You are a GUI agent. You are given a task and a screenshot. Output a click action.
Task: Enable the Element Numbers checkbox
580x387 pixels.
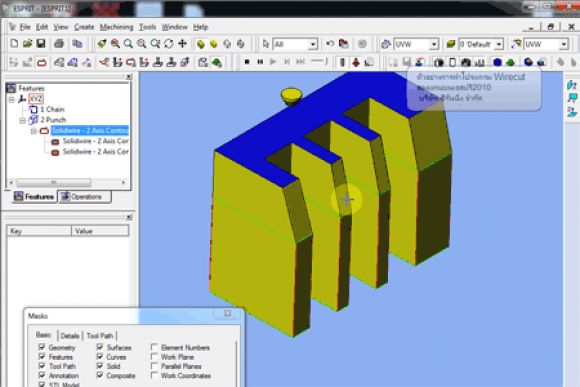coord(154,347)
